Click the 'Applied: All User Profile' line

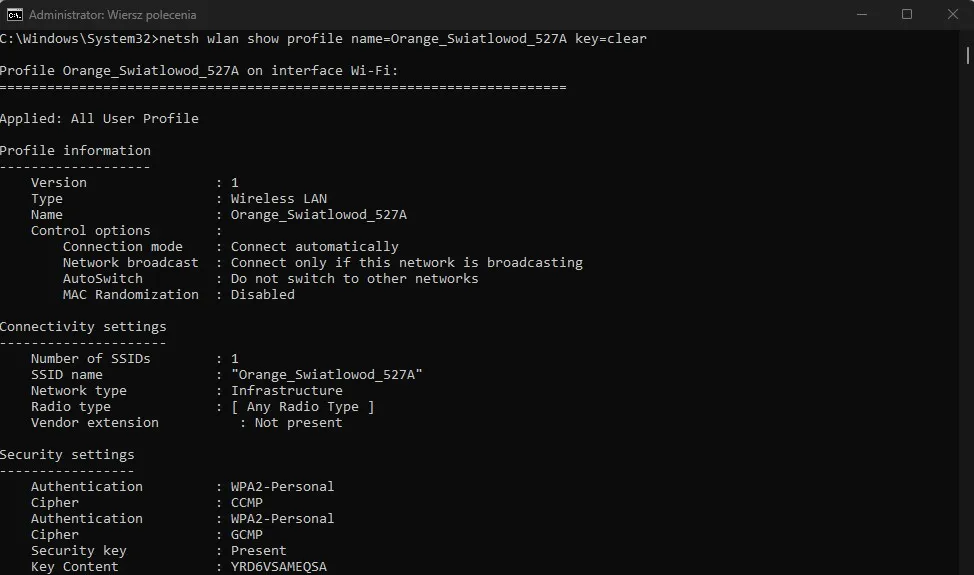click(99, 119)
